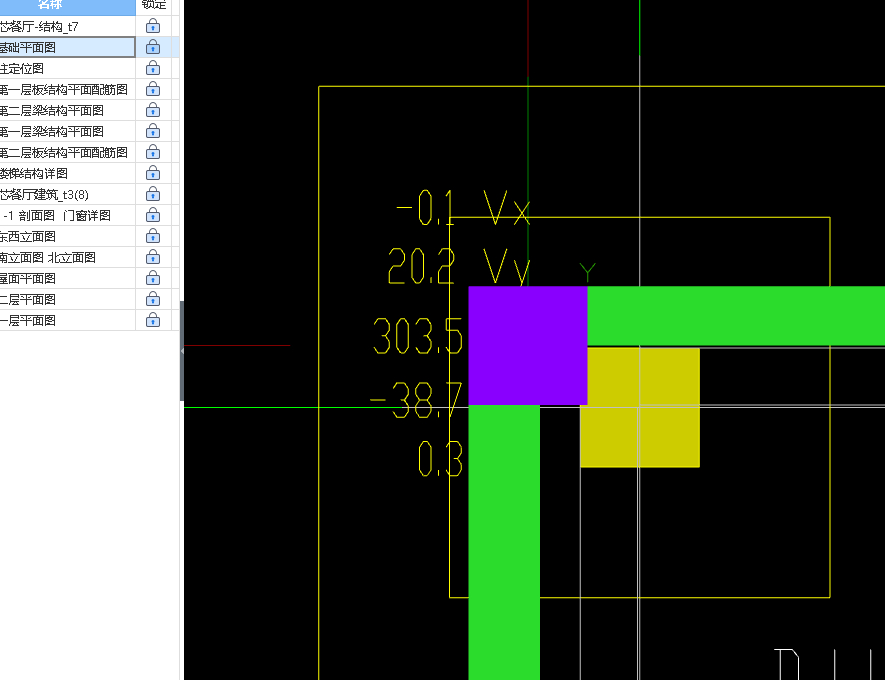The height and width of the screenshot is (680, 885).
Task: Click the 0.3 annotation text
Action: click(440, 458)
